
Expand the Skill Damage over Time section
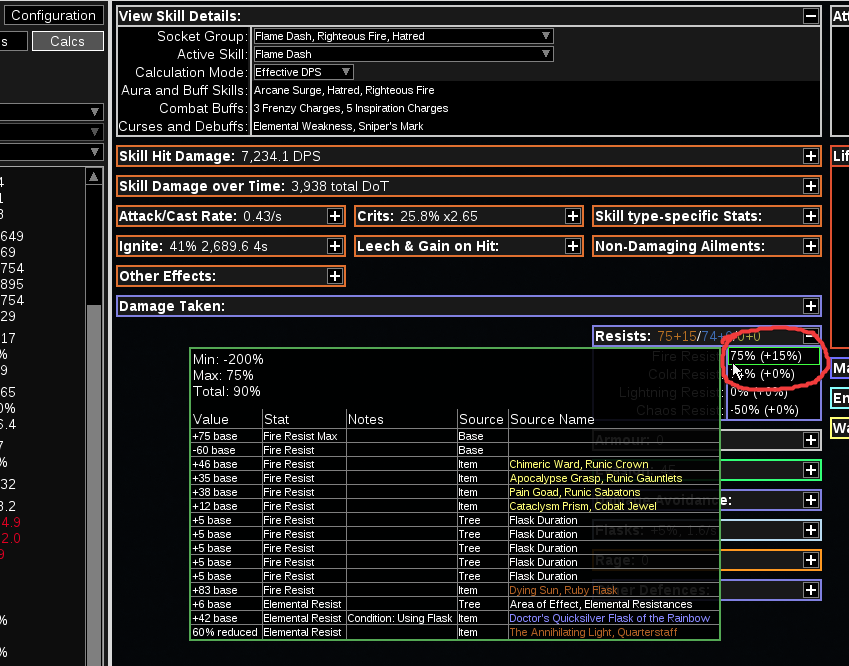point(810,186)
